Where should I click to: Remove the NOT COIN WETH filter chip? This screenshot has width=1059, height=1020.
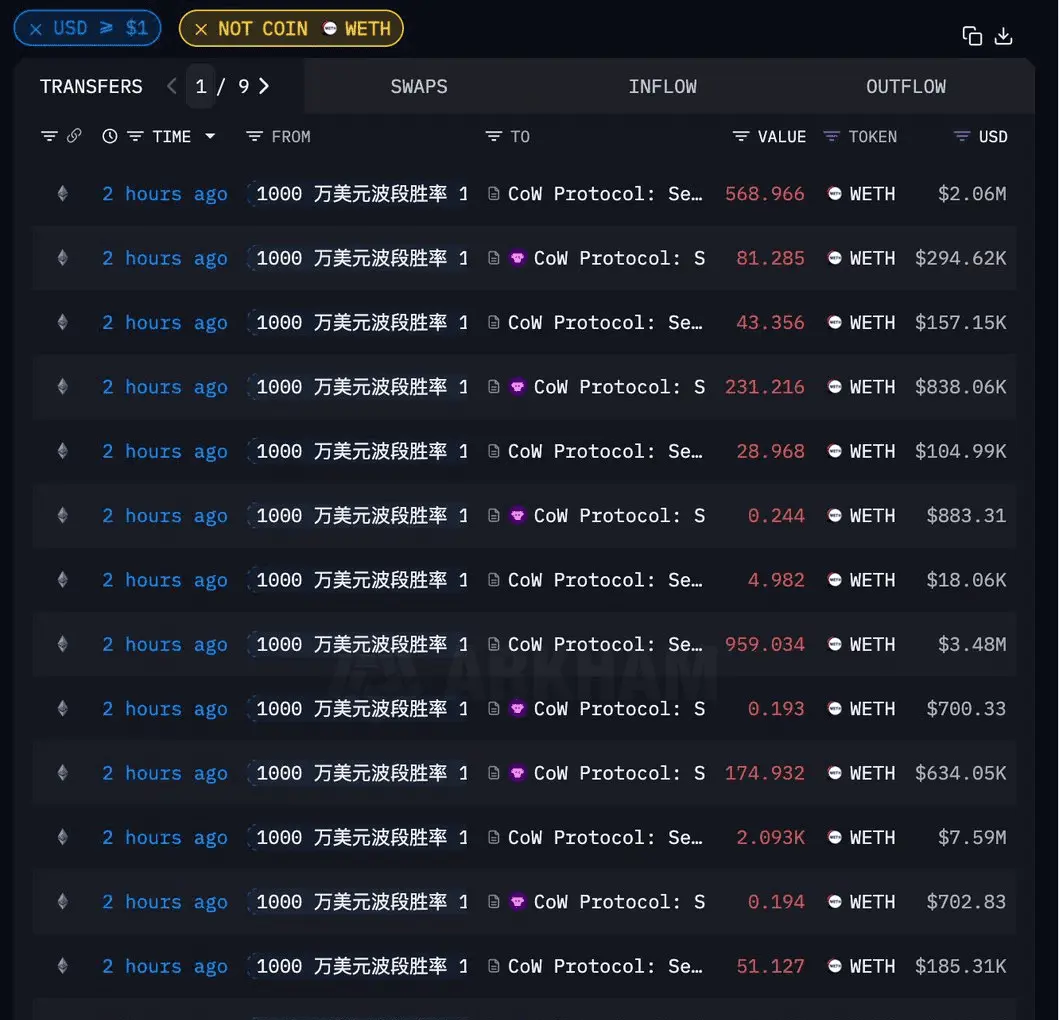[201, 29]
